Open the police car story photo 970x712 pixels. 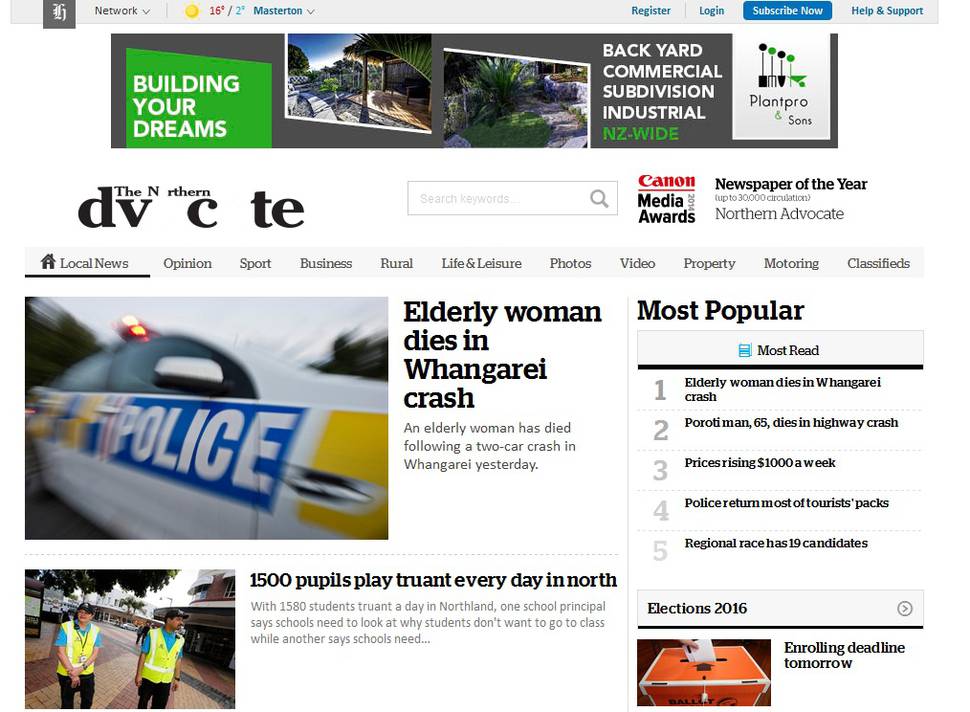click(x=207, y=418)
